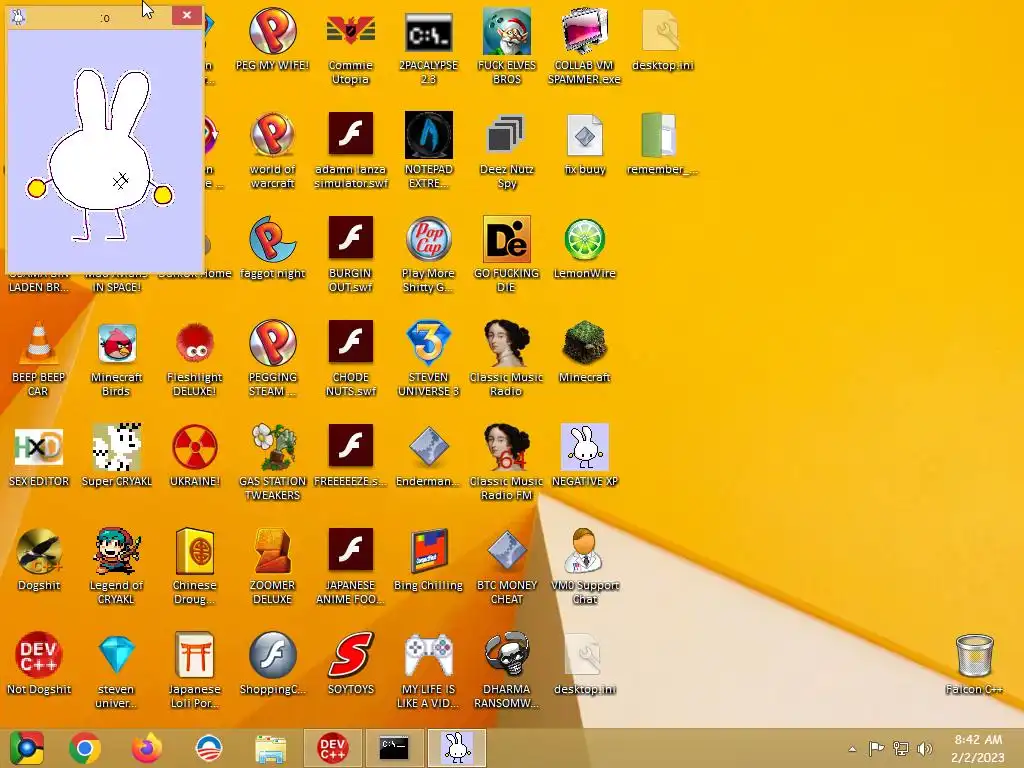The image size is (1024, 768).
Task: Open the UKRAINE! radiation icon
Action: click(195, 447)
